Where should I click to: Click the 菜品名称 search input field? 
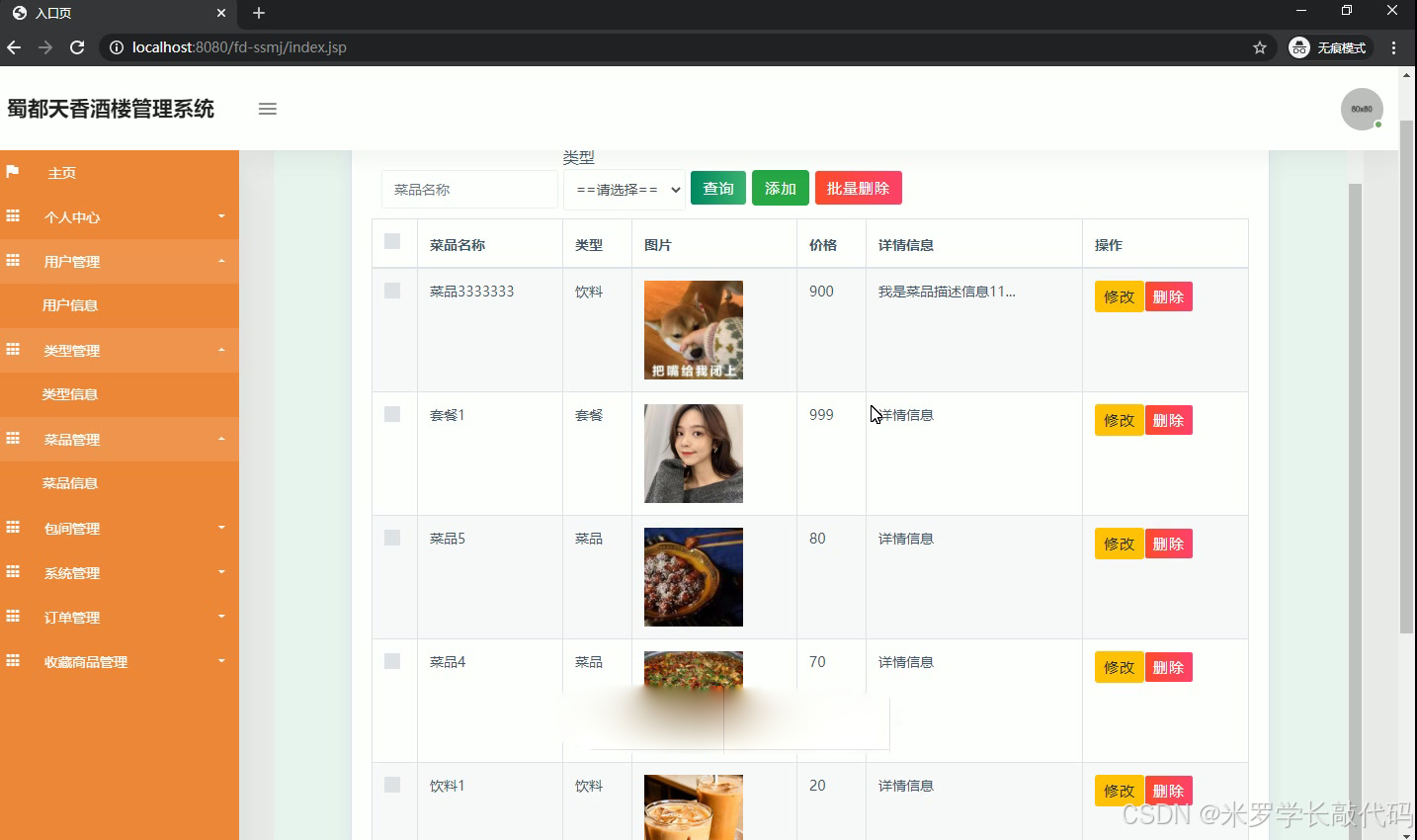coord(468,188)
